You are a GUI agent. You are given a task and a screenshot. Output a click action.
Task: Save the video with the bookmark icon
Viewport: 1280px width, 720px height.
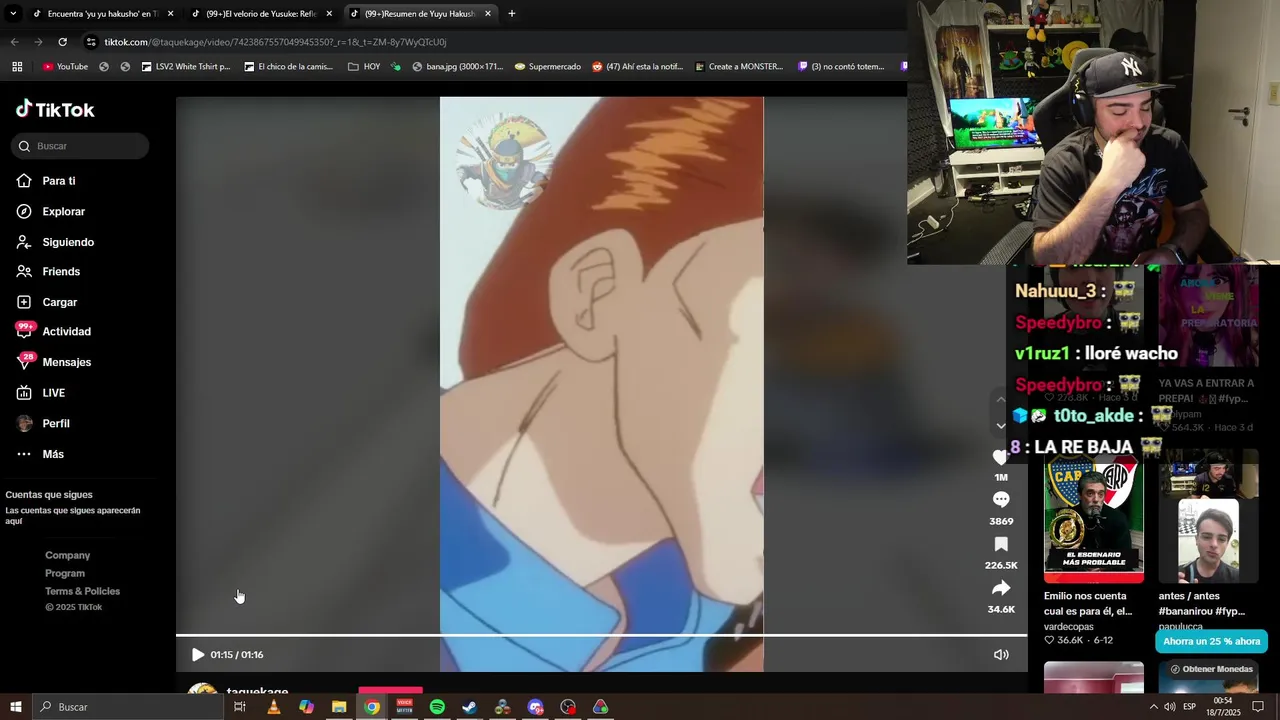click(1001, 545)
